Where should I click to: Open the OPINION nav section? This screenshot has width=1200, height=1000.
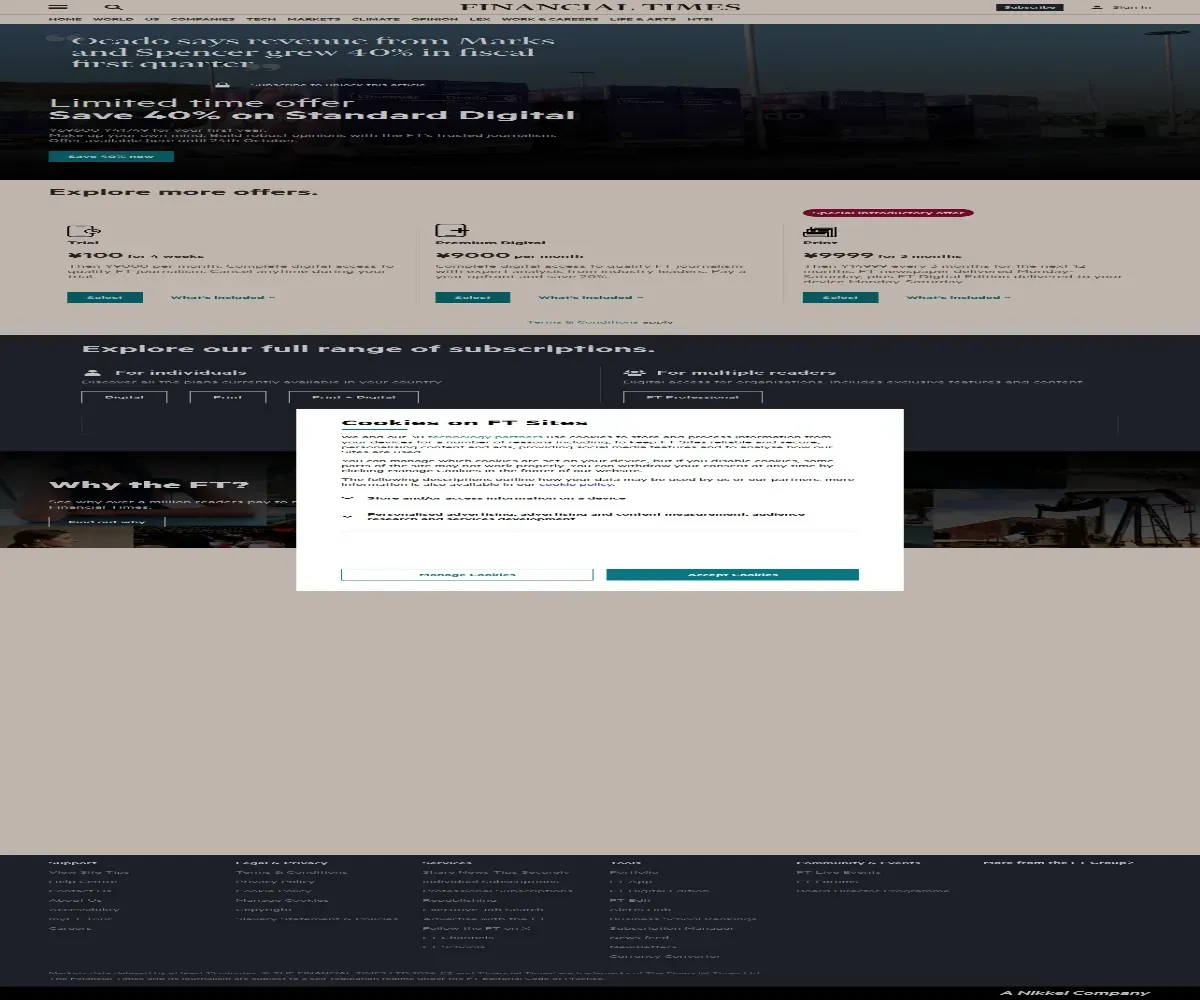pyautogui.click(x=435, y=19)
